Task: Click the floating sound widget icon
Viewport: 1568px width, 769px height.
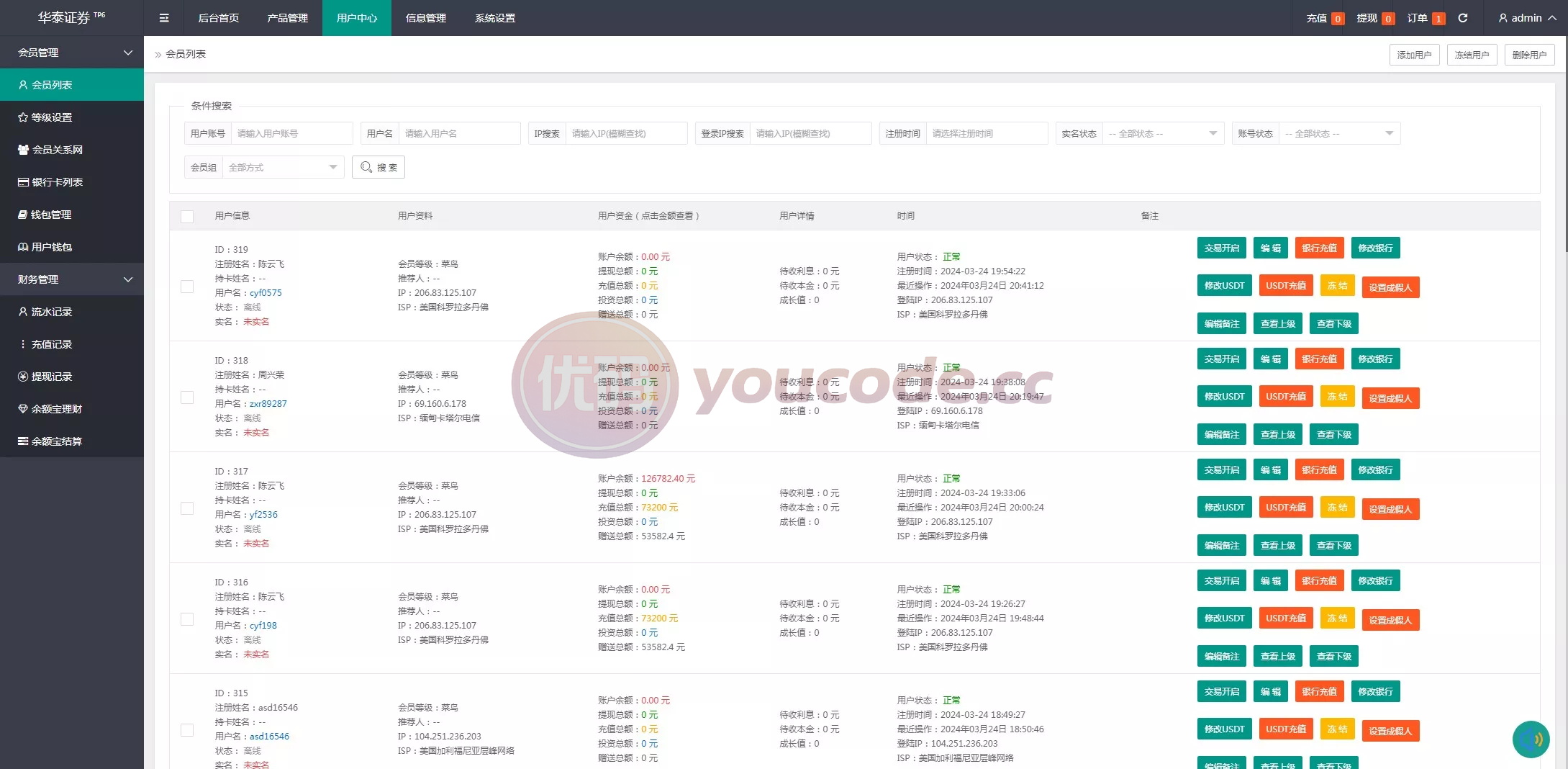Action: [1531, 739]
